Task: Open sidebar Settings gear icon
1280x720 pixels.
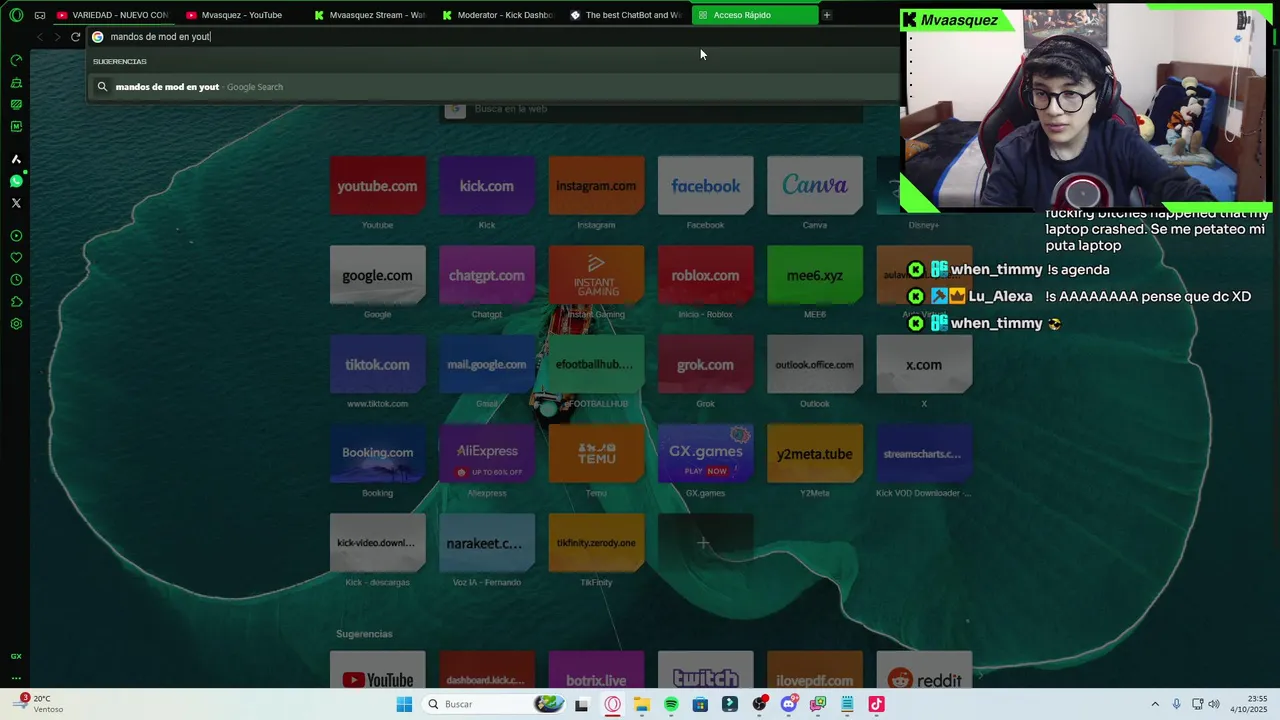Action: coord(16,324)
